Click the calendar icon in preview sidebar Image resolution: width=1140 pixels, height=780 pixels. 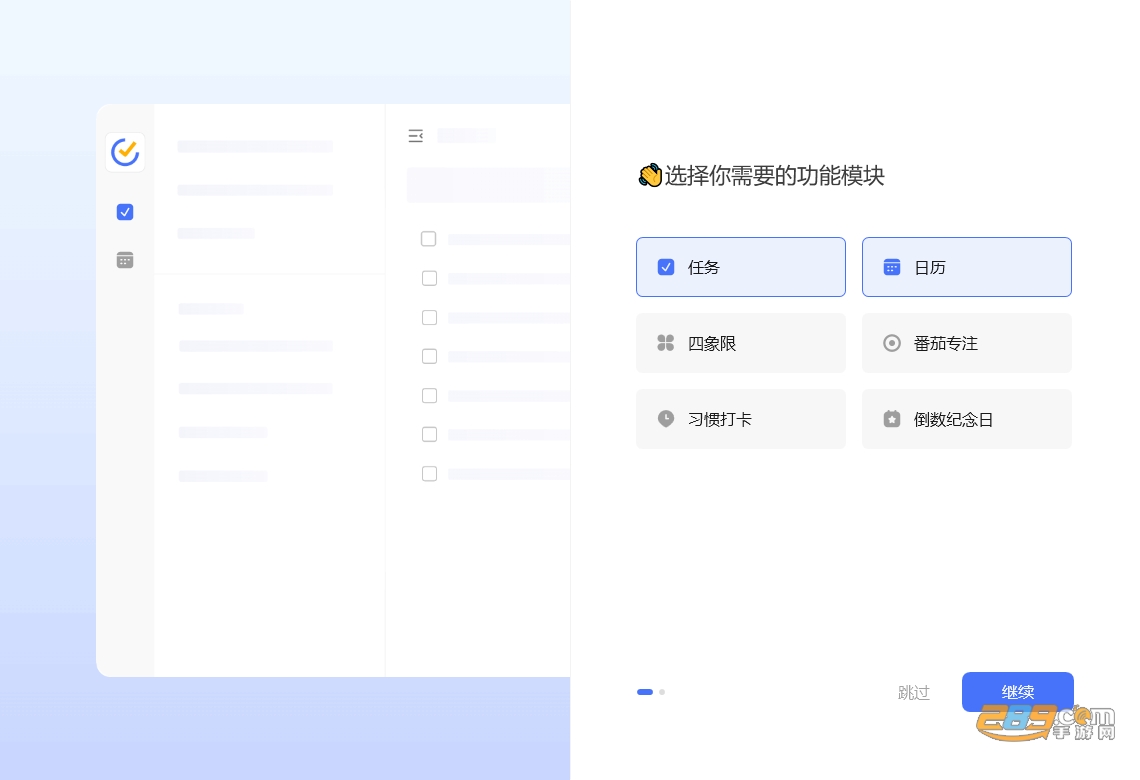click(125, 260)
